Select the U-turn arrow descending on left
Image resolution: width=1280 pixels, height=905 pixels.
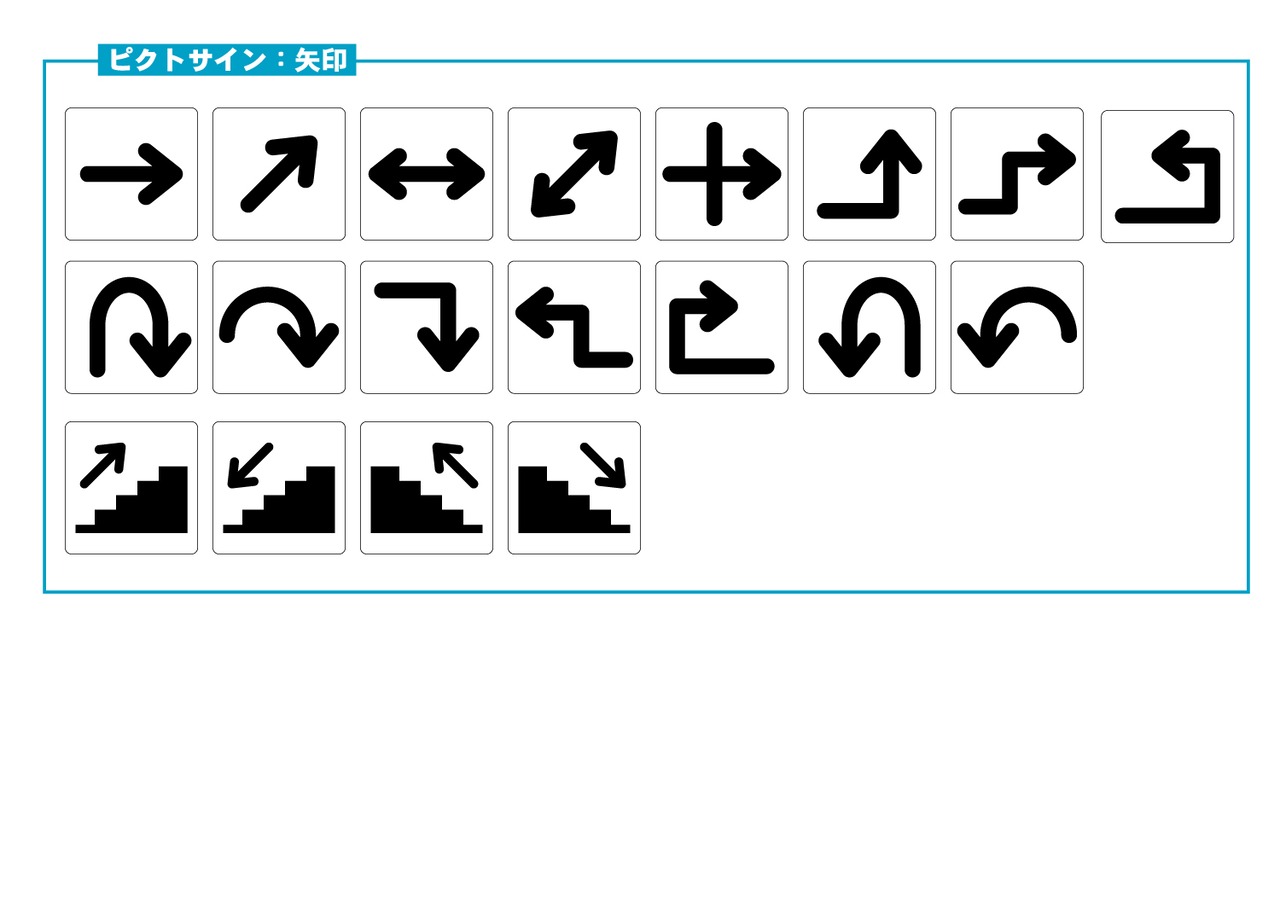[869, 327]
